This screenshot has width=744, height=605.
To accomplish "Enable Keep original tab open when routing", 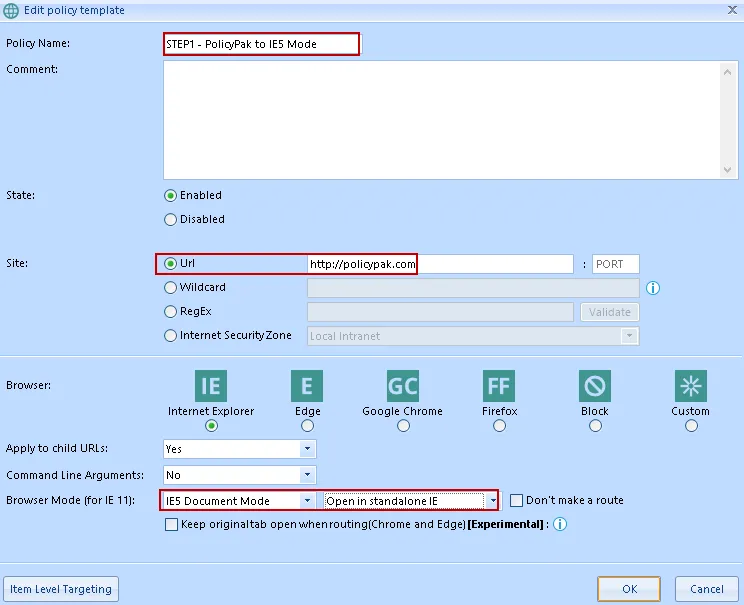I will (171, 524).
